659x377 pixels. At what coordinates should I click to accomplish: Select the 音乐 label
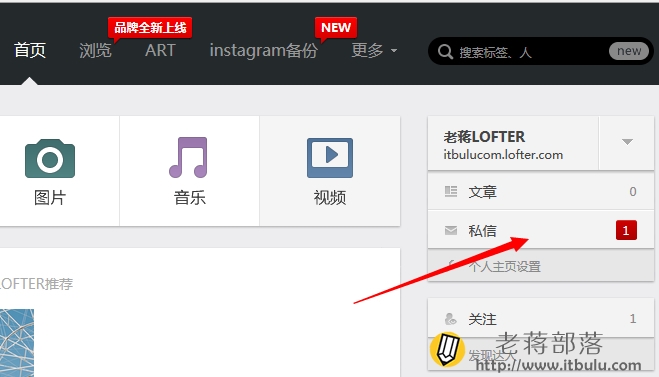click(x=190, y=198)
